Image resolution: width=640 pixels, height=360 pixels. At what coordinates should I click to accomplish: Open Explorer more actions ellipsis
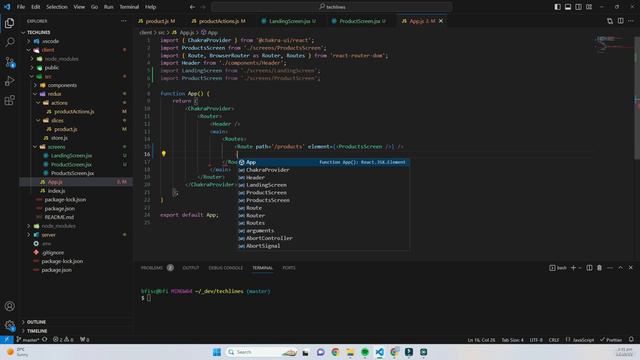[x=124, y=21]
